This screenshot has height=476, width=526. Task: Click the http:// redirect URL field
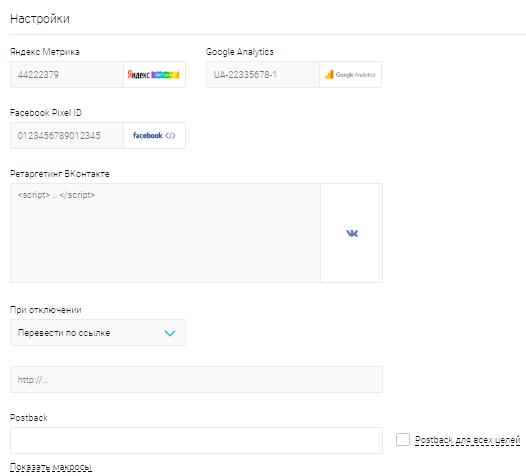coord(197,380)
